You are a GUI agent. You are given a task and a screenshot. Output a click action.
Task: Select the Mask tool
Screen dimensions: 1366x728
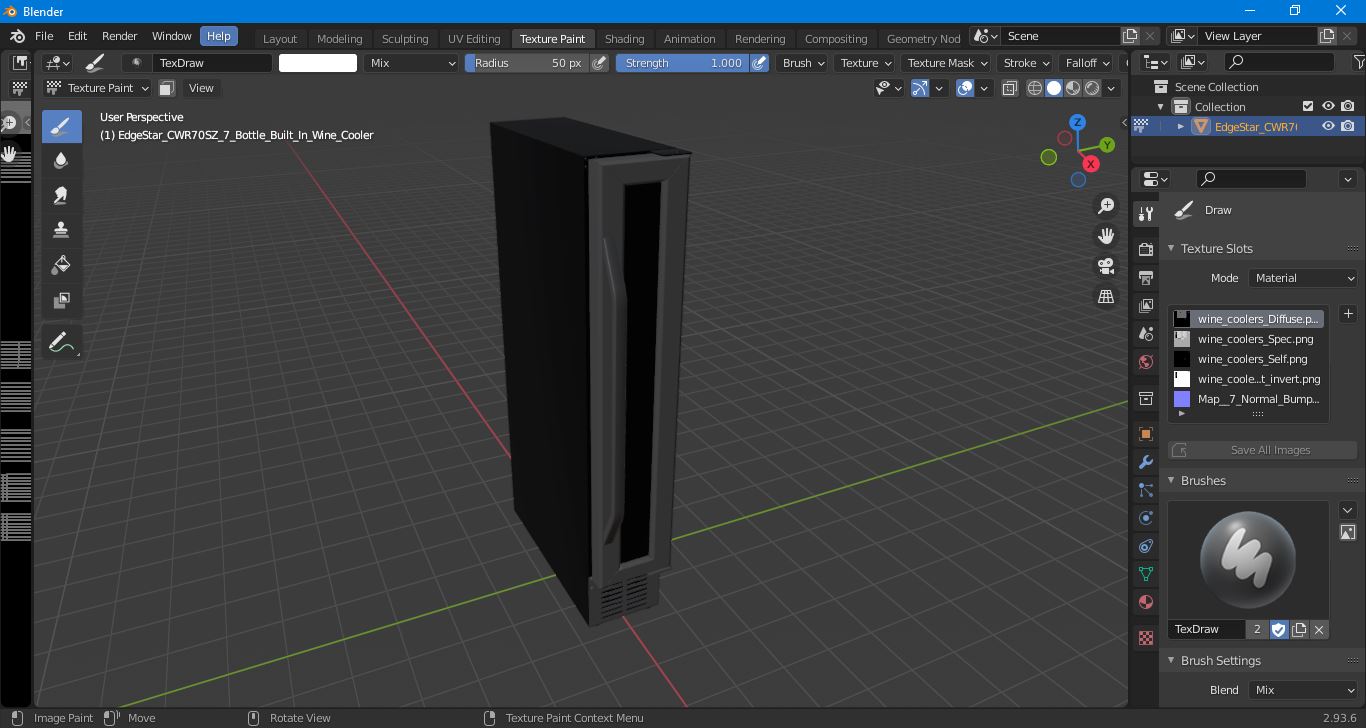[61, 300]
